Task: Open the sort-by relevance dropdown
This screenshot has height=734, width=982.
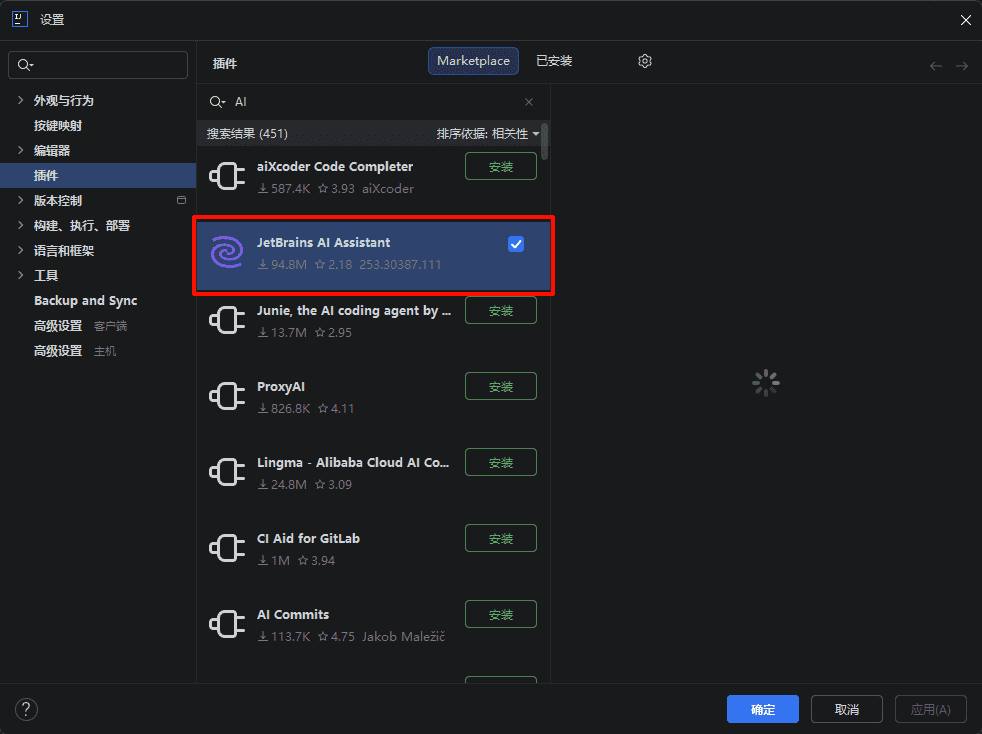Action: coord(488,133)
